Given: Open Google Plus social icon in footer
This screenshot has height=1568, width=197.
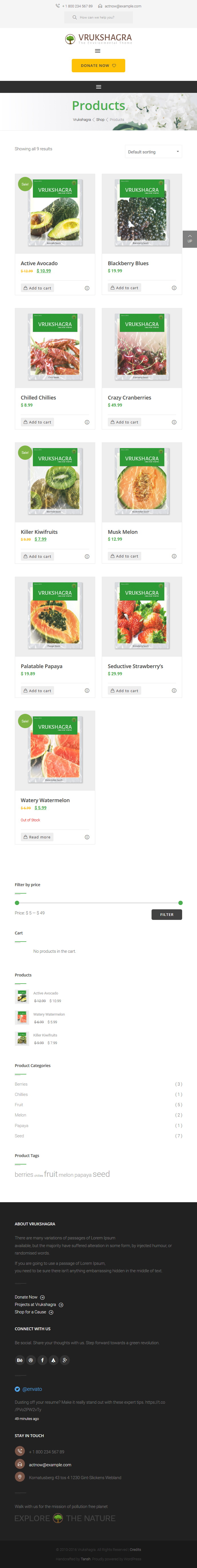Looking at the screenshot, I should (65, 1360).
